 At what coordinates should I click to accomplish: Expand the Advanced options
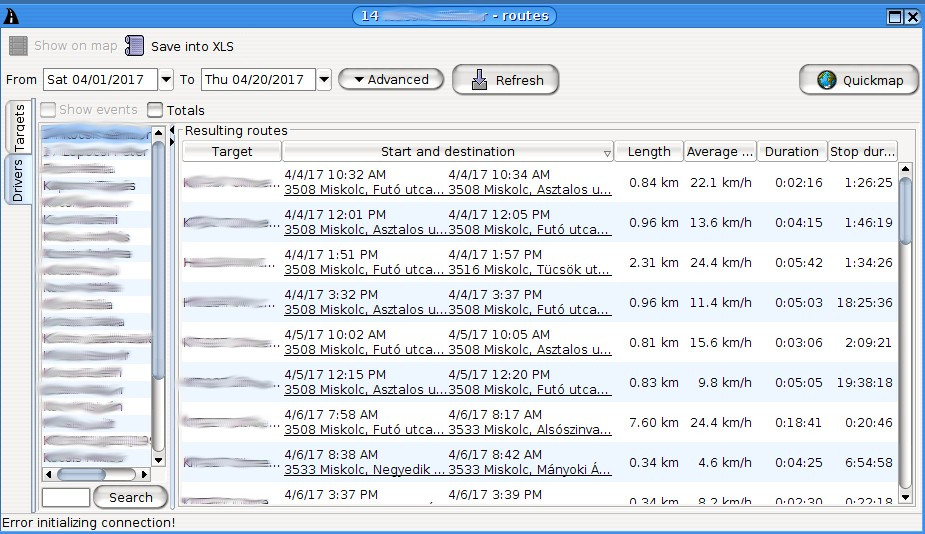(391, 80)
